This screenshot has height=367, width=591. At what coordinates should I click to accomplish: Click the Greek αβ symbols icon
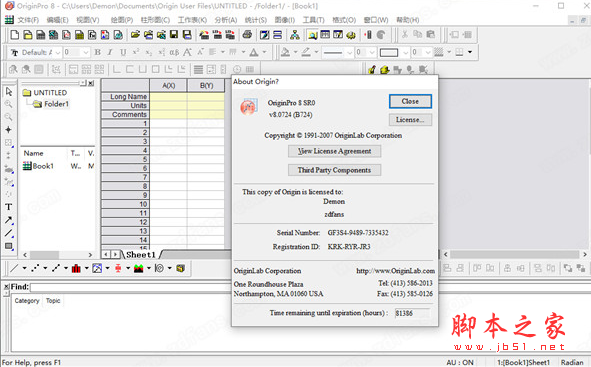pos(174,52)
